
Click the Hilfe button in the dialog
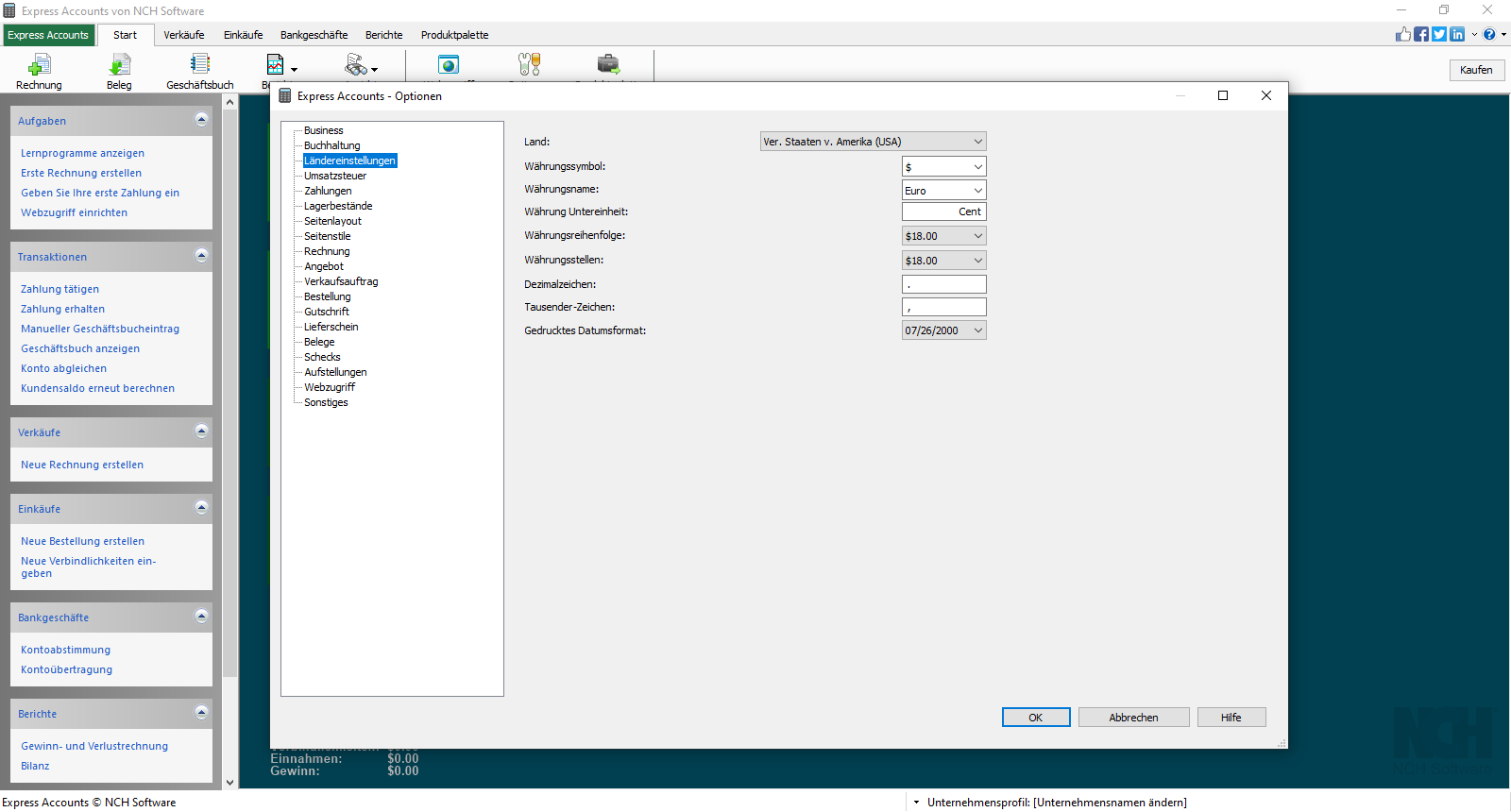[x=1231, y=718]
